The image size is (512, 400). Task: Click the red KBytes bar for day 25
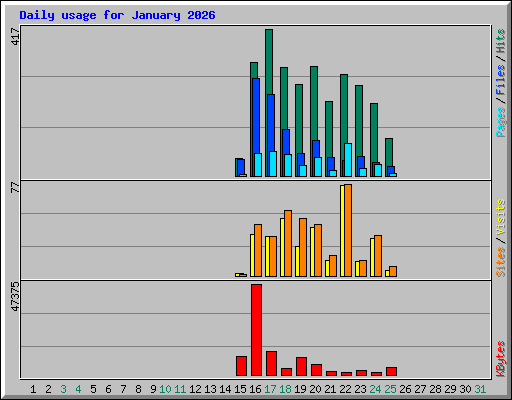pyautogui.click(x=391, y=372)
